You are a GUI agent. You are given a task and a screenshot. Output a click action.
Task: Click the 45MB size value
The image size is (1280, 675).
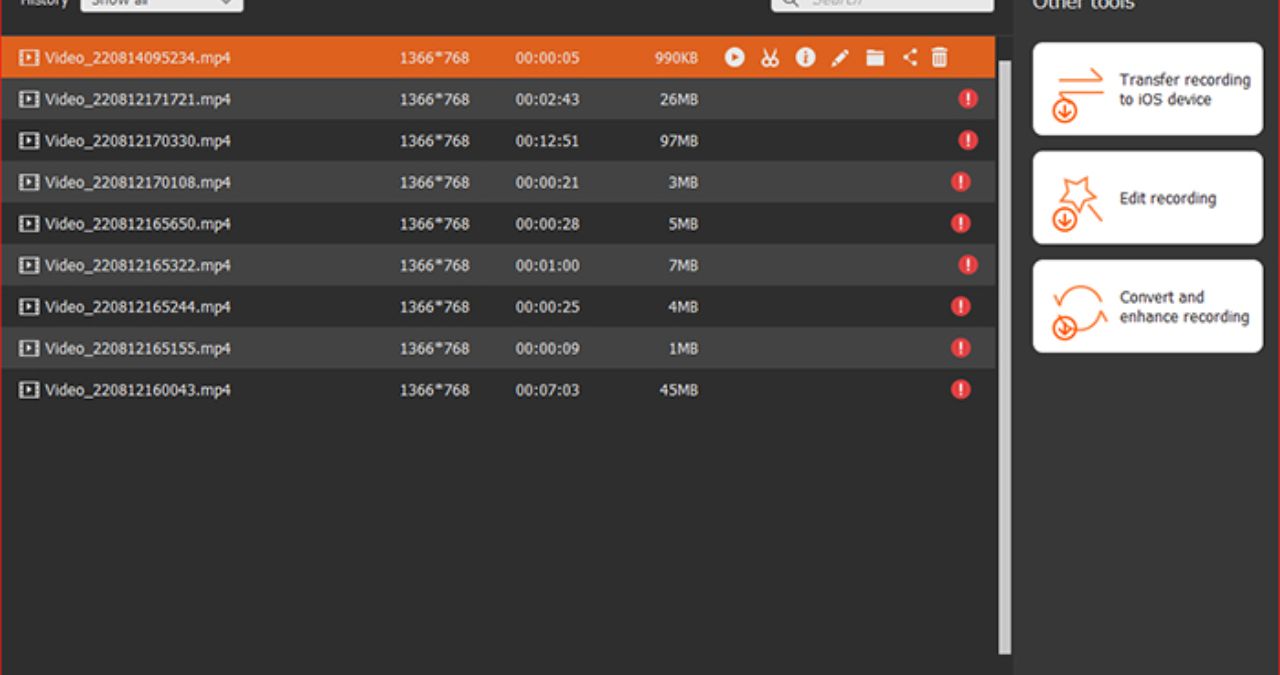click(679, 390)
